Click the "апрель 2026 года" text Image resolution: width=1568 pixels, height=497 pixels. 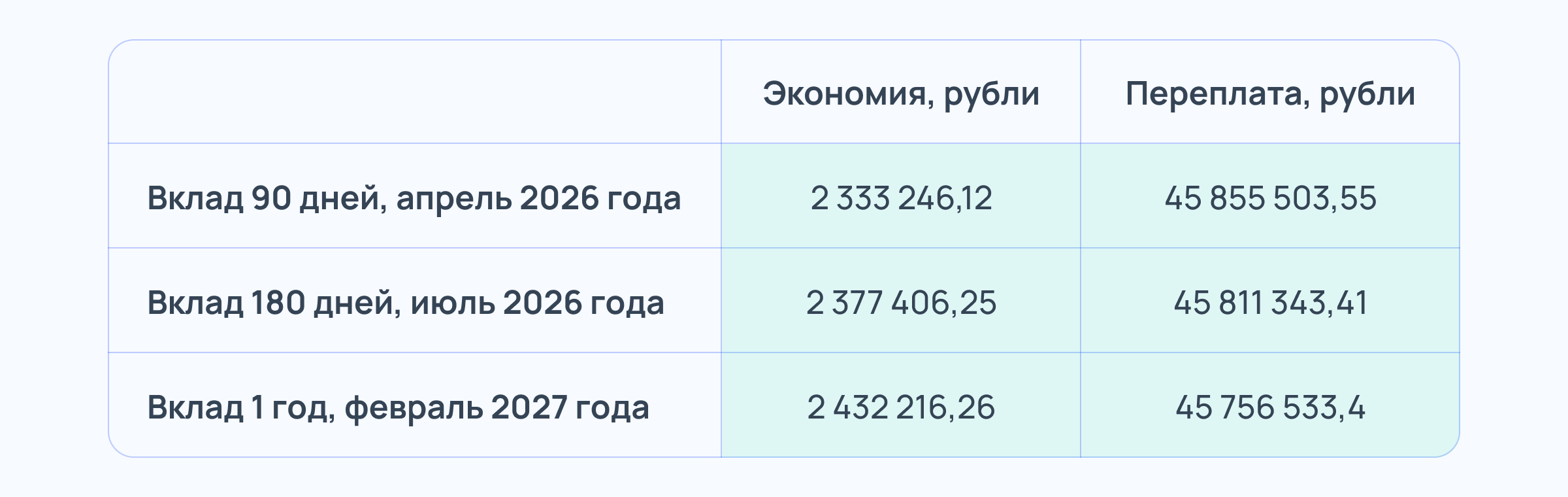click(x=538, y=197)
